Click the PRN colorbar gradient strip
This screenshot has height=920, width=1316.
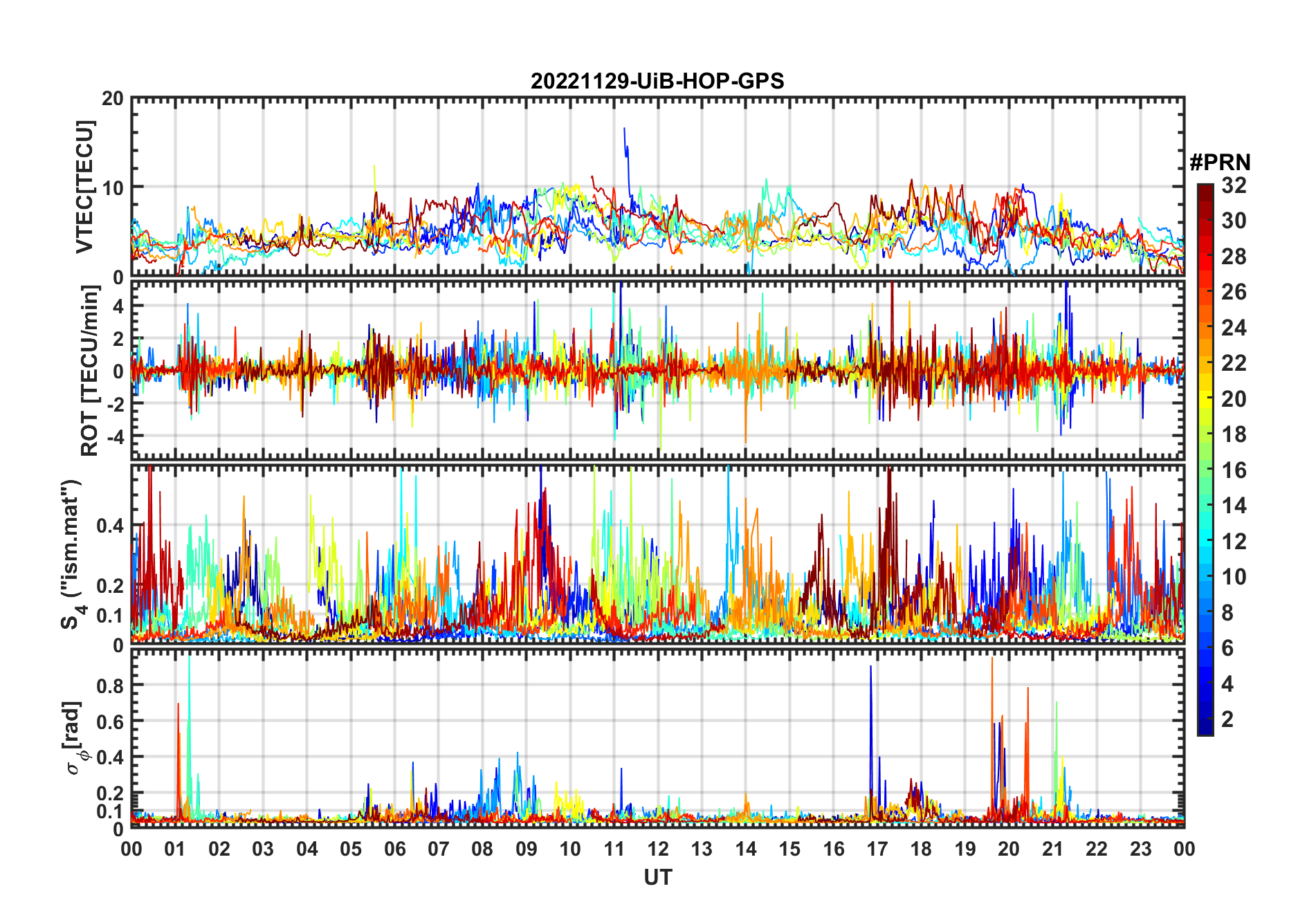pos(1205,459)
